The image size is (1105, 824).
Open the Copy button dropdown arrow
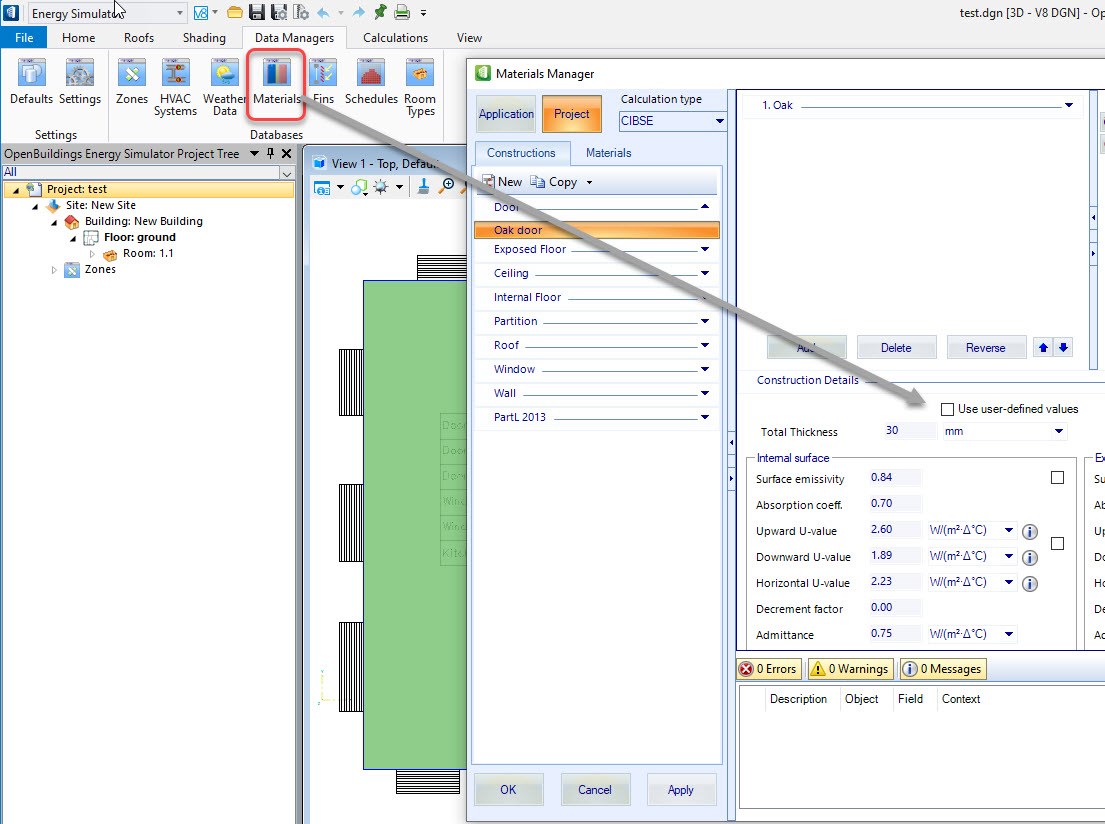tap(589, 183)
